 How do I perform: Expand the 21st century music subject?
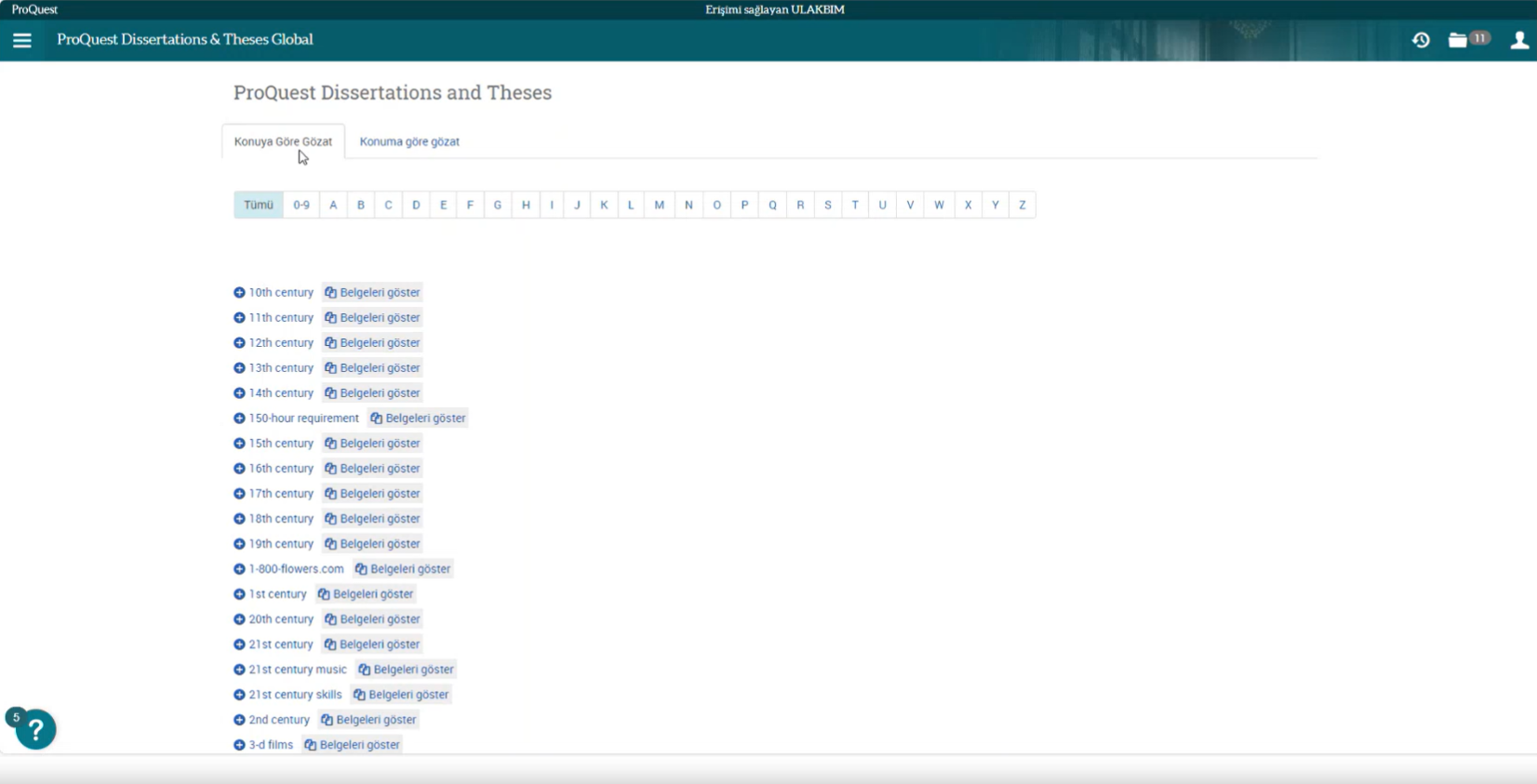(x=239, y=670)
